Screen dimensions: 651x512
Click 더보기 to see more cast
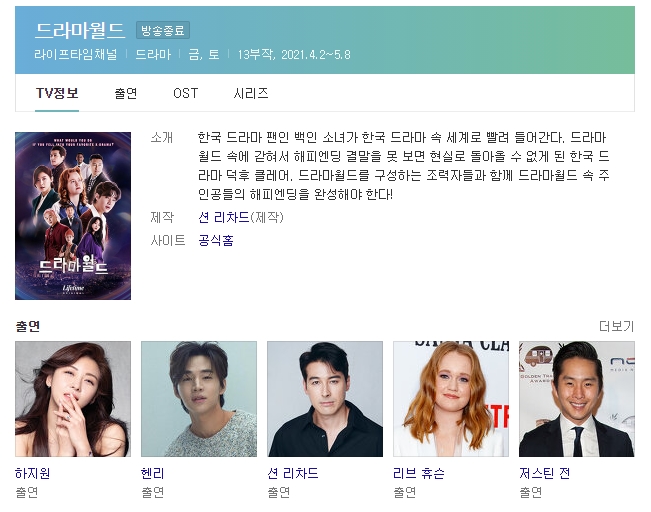617,326
